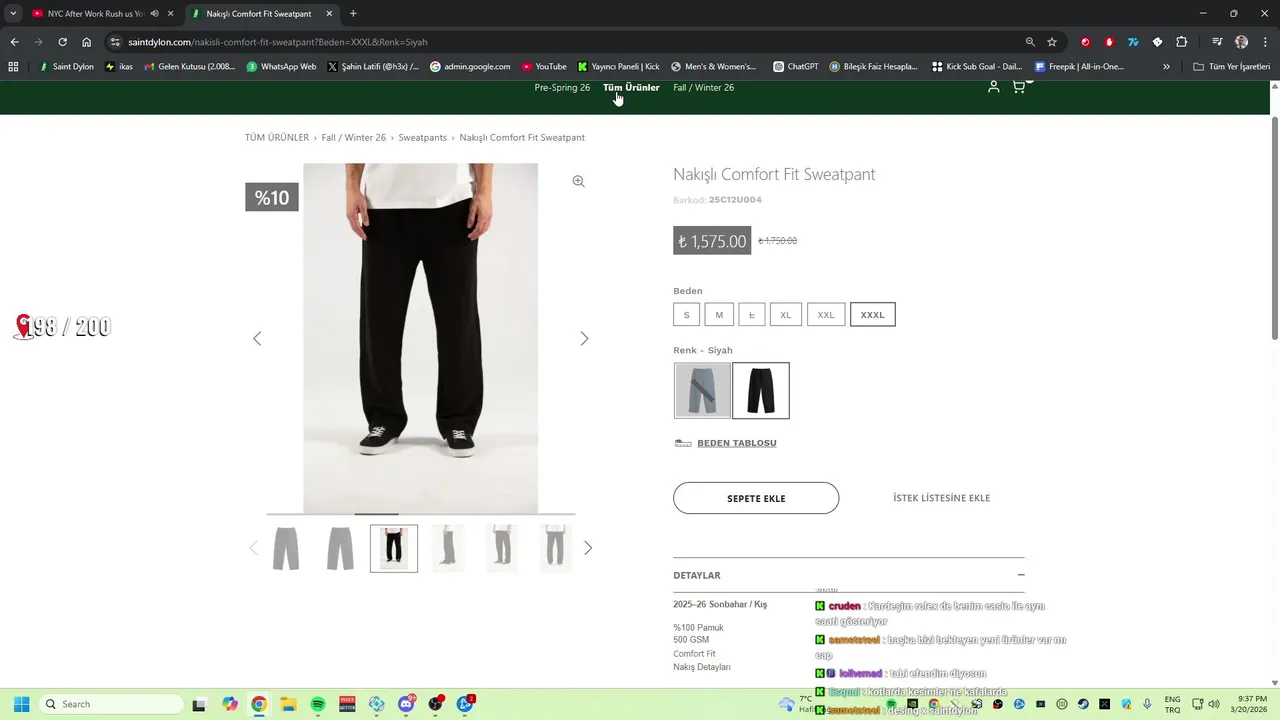Image resolution: width=1280 pixels, height=720 pixels.
Task: Open Spotify from the taskbar
Action: tap(318, 704)
